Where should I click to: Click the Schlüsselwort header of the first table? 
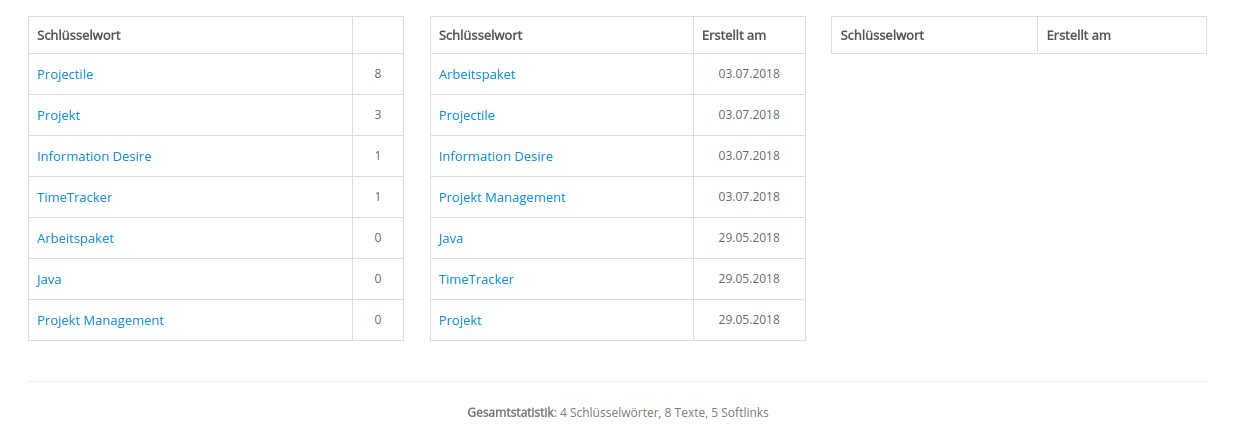[x=79, y=35]
